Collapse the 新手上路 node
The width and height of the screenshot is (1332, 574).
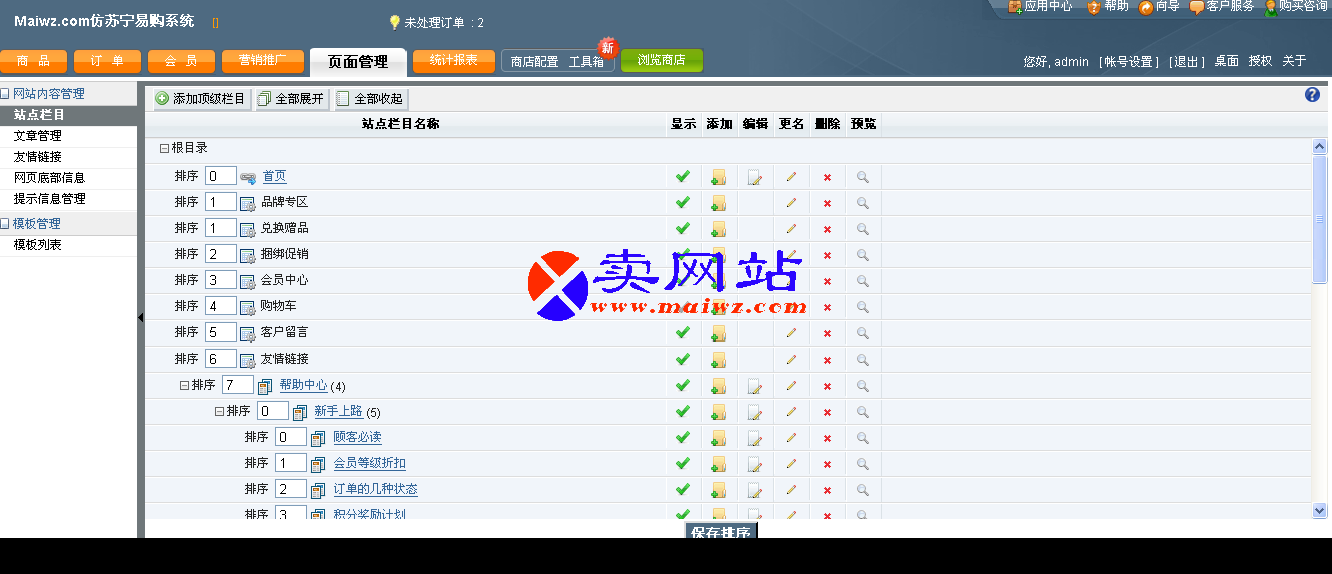tap(219, 411)
